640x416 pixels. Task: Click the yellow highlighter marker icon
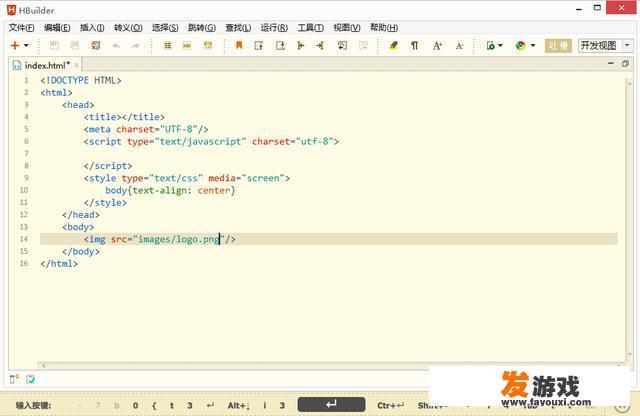[393, 45]
